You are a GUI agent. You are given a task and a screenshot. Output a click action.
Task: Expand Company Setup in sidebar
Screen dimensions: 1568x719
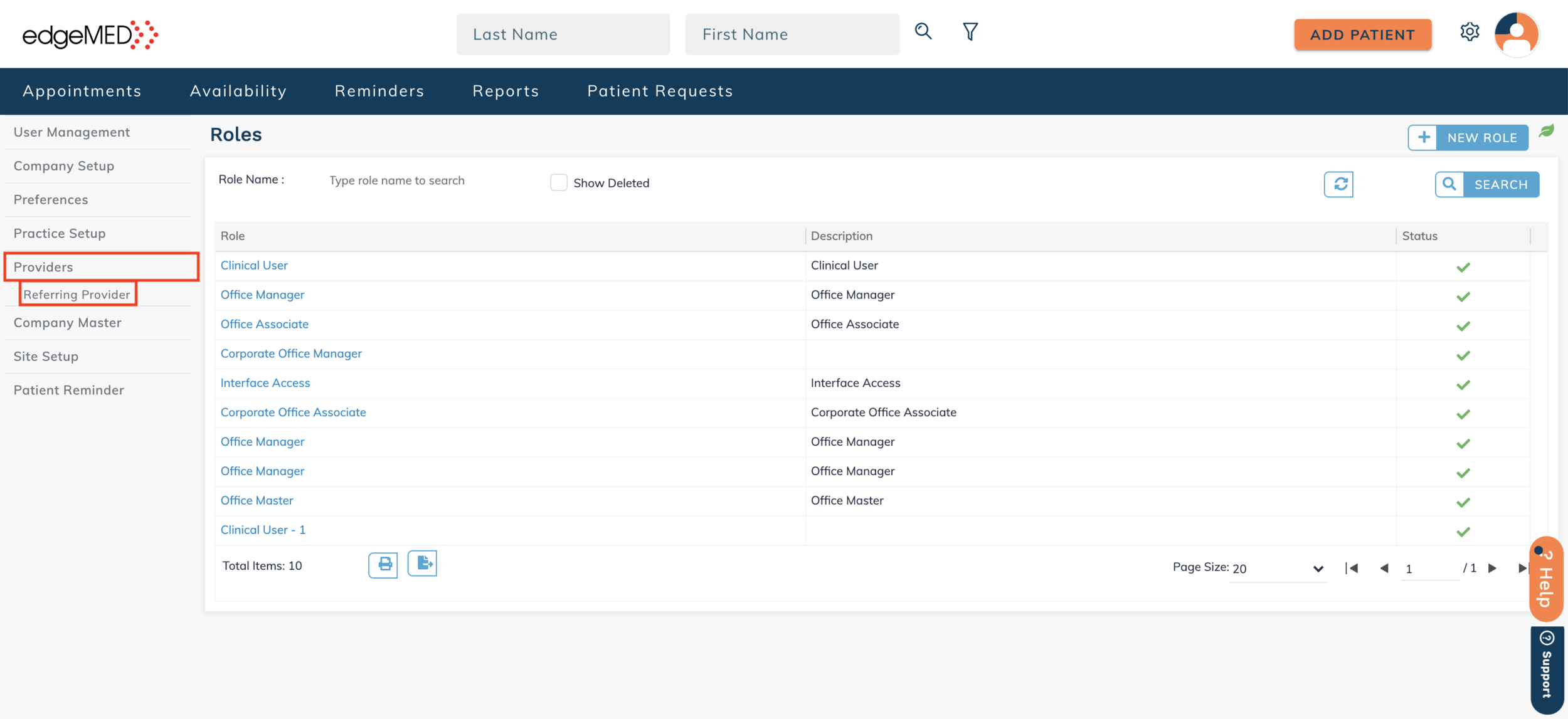(64, 166)
